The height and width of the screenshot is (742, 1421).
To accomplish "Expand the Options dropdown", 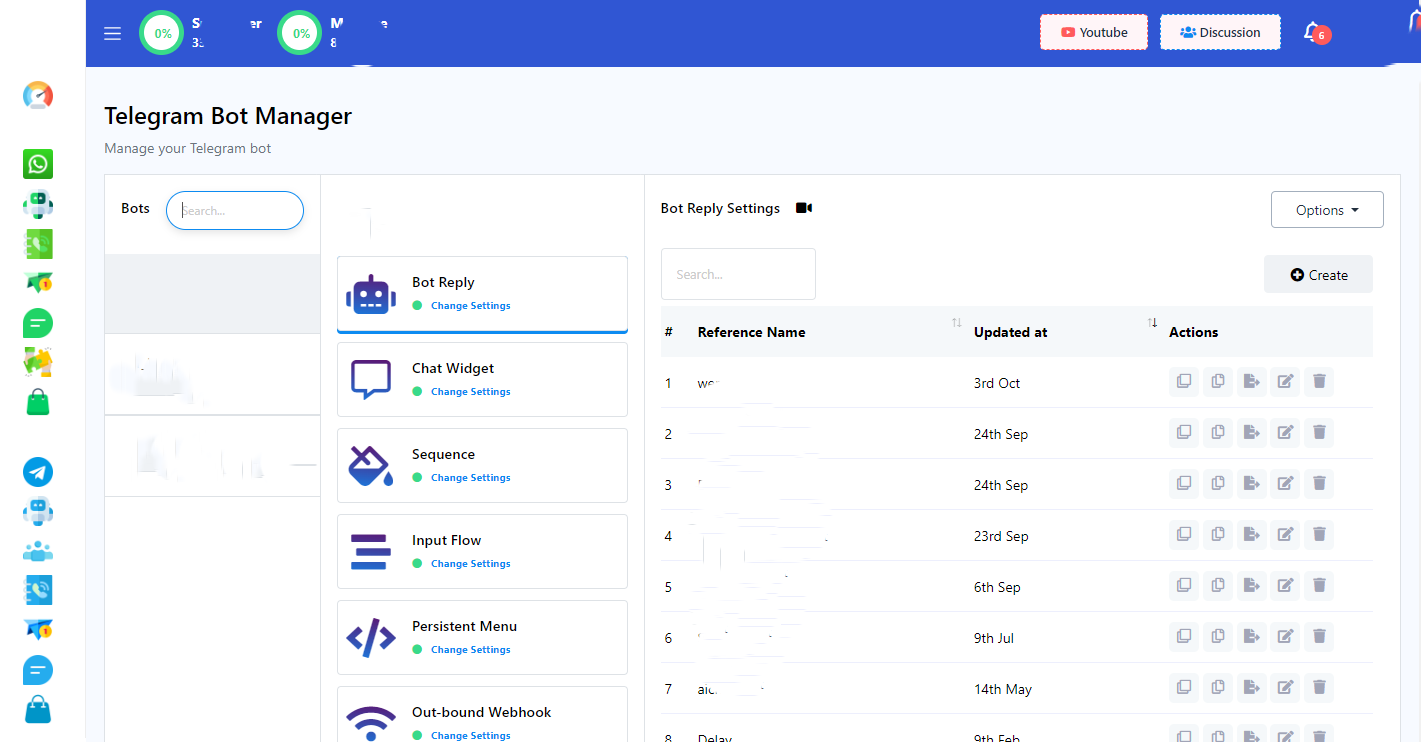I will pyautogui.click(x=1327, y=210).
